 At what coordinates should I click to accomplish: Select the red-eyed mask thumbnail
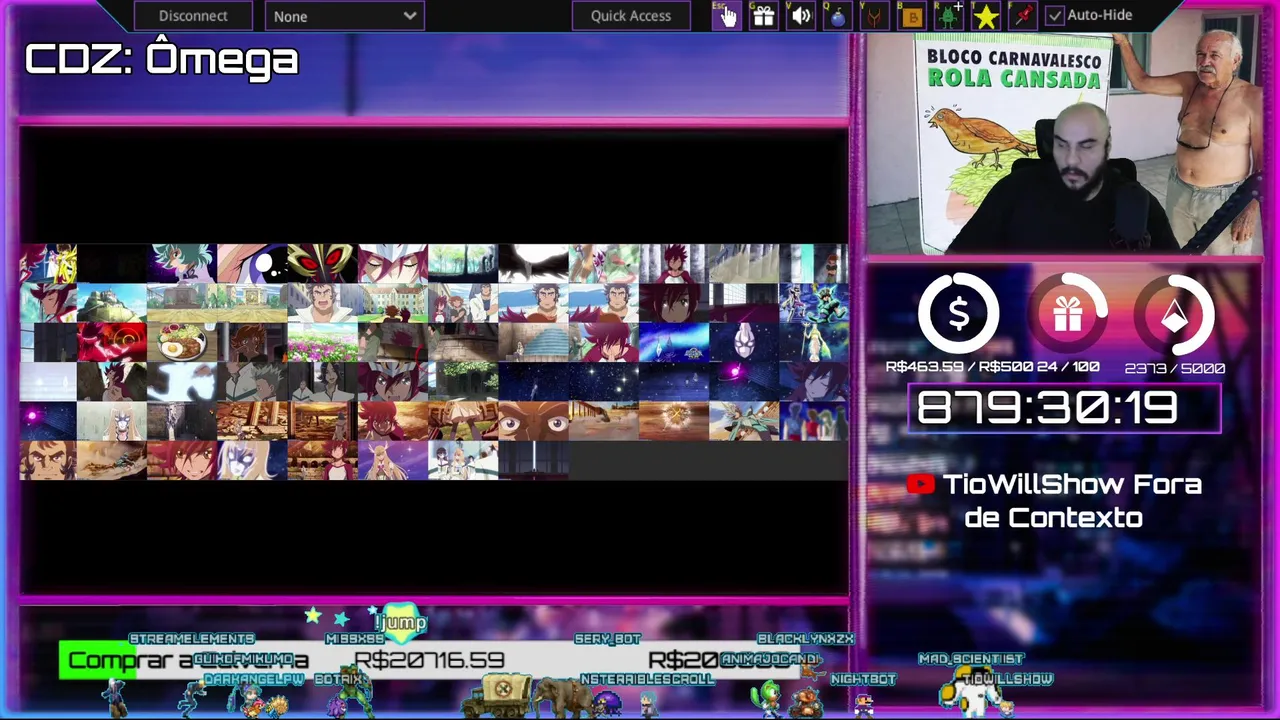point(322,263)
